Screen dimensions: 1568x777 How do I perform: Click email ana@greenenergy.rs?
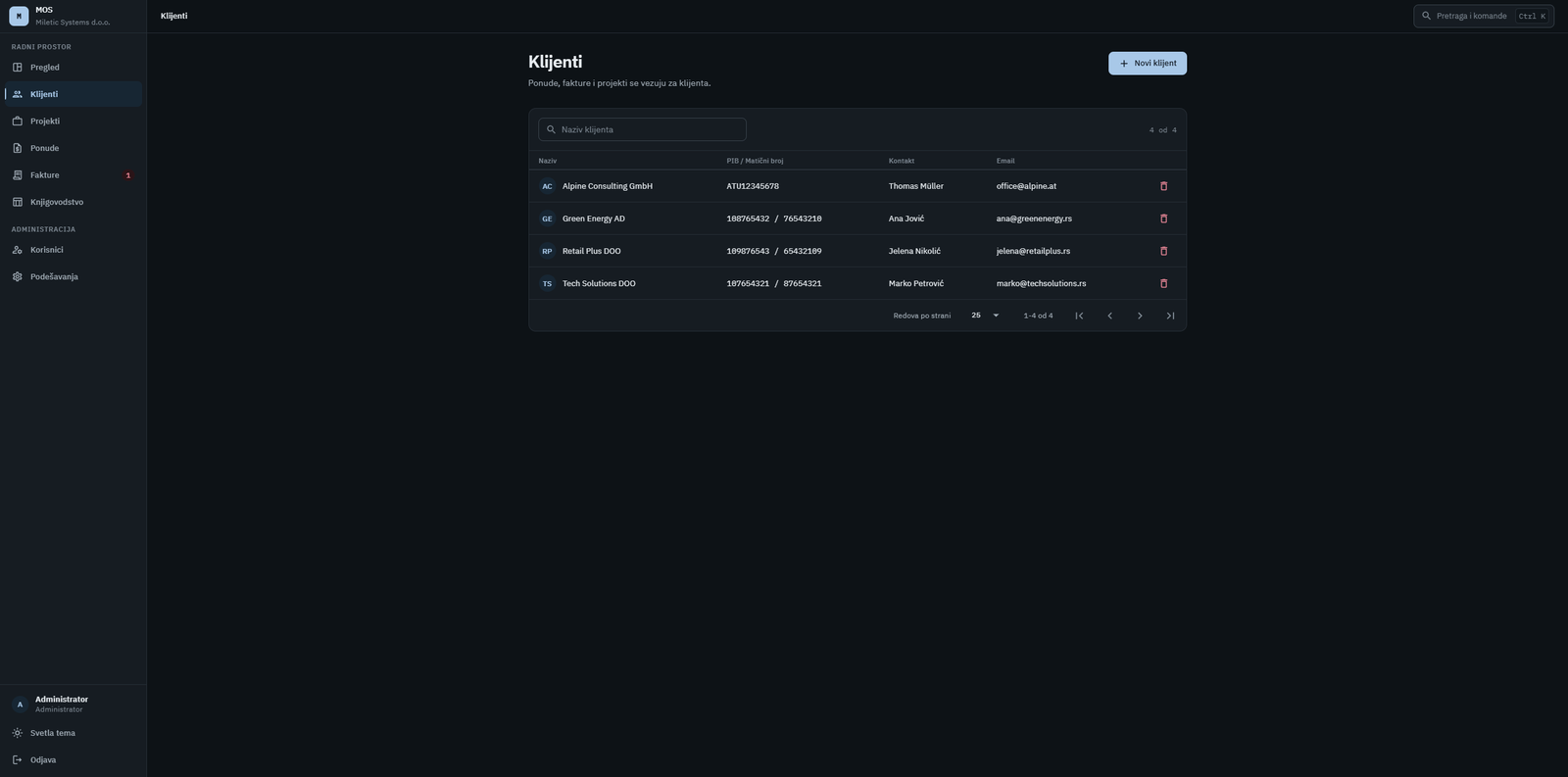(x=1034, y=219)
